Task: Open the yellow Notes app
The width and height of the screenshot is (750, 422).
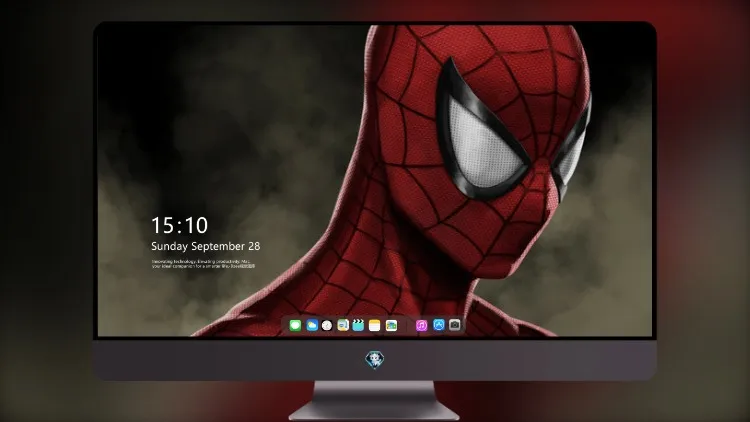Action: click(375, 325)
